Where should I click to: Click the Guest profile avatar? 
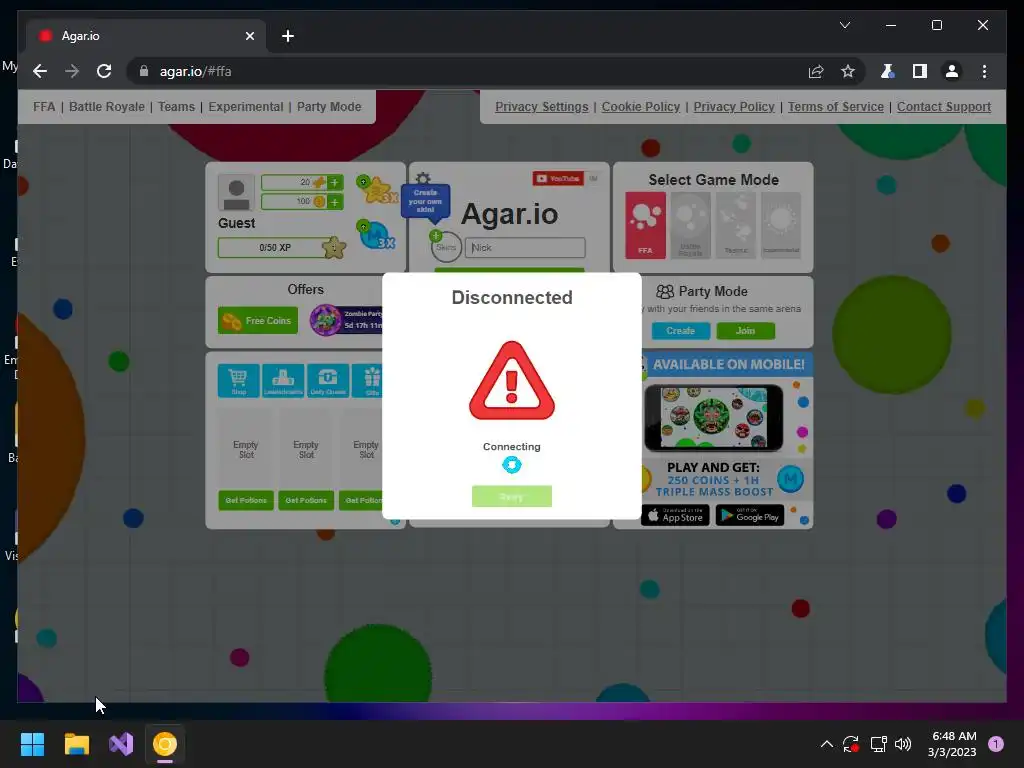[236, 193]
